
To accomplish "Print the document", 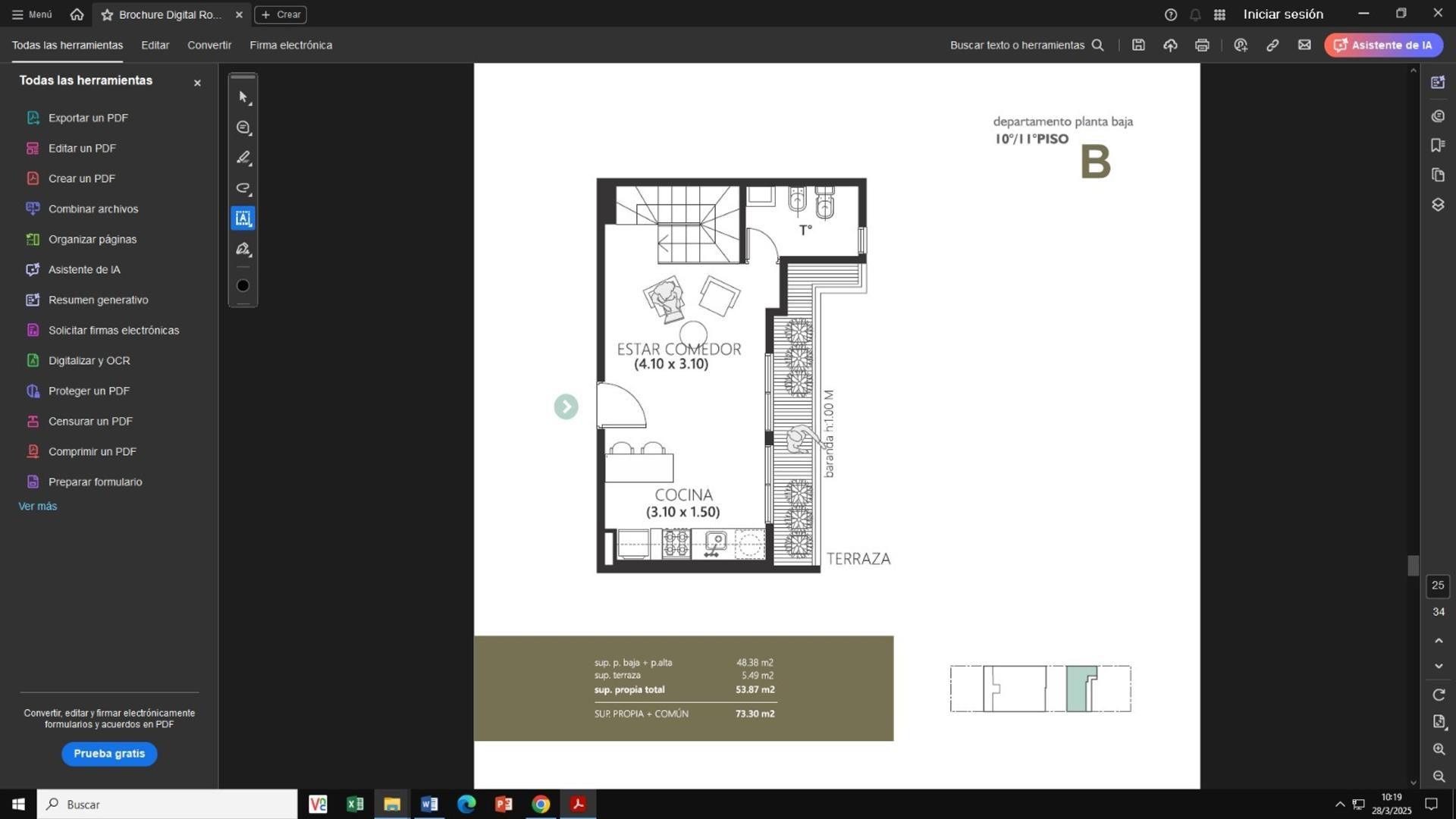I will pyautogui.click(x=1202, y=45).
